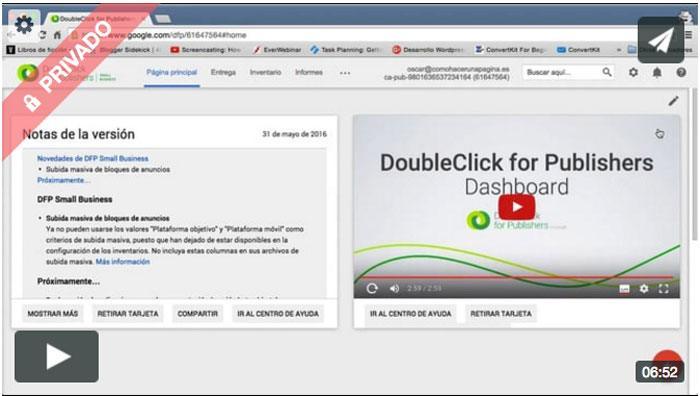Click the paper plane share icon
The width and height of the screenshot is (700, 396).
pyautogui.click(x=661, y=40)
